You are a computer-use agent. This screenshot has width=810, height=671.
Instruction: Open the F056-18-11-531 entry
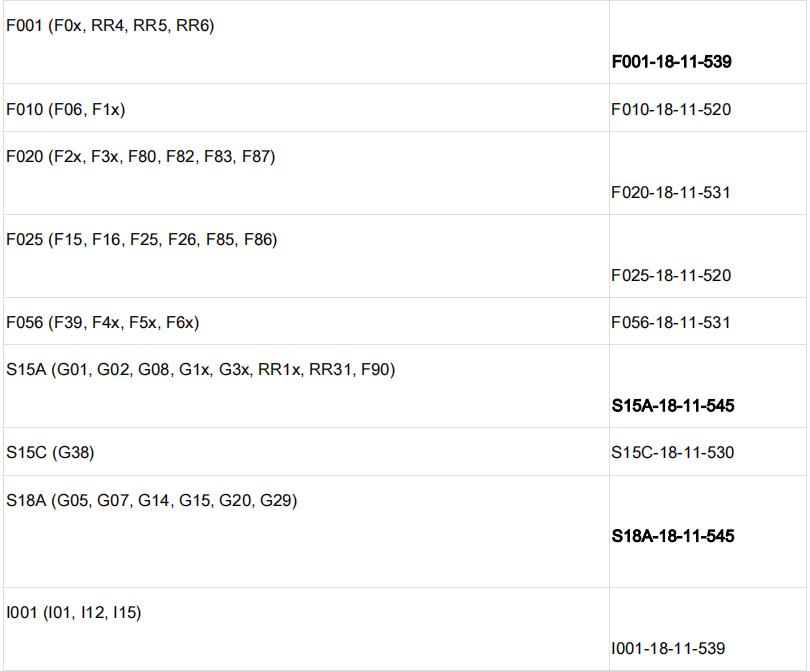[x=671, y=322]
